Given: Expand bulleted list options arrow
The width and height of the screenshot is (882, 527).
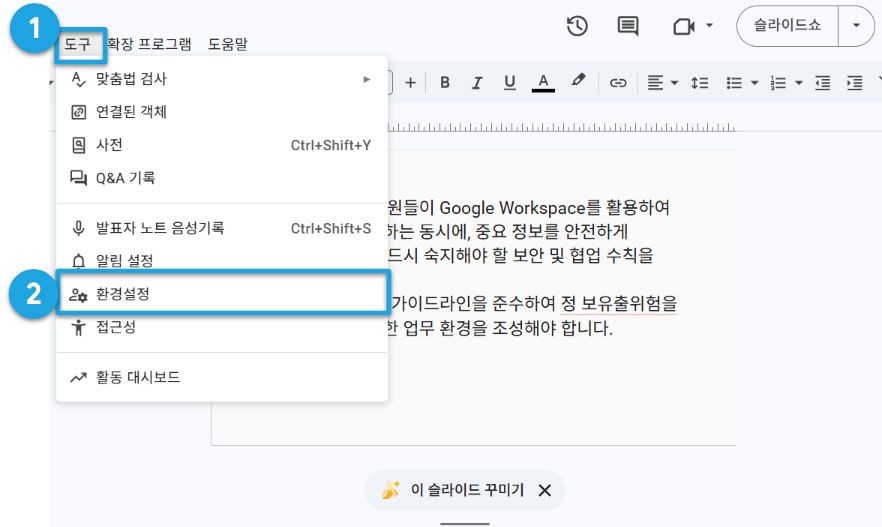Looking at the screenshot, I should pos(755,83).
